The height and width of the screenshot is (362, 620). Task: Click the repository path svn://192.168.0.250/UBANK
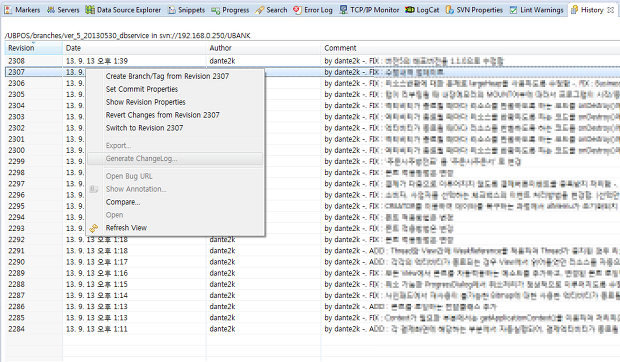point(205,36)
